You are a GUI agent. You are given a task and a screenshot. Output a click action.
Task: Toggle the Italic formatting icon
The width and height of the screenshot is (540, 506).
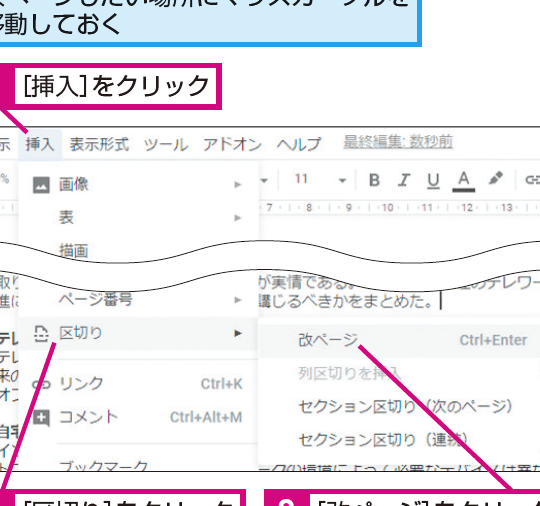pos(404,180)
